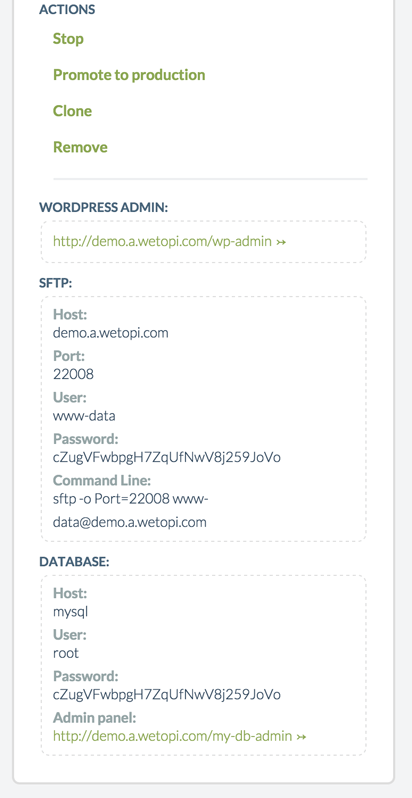The width and height of the screenshot is (412, 798).
Task: Click arrow icon after my-db-admin URL
Action: (x=301, y=736)
